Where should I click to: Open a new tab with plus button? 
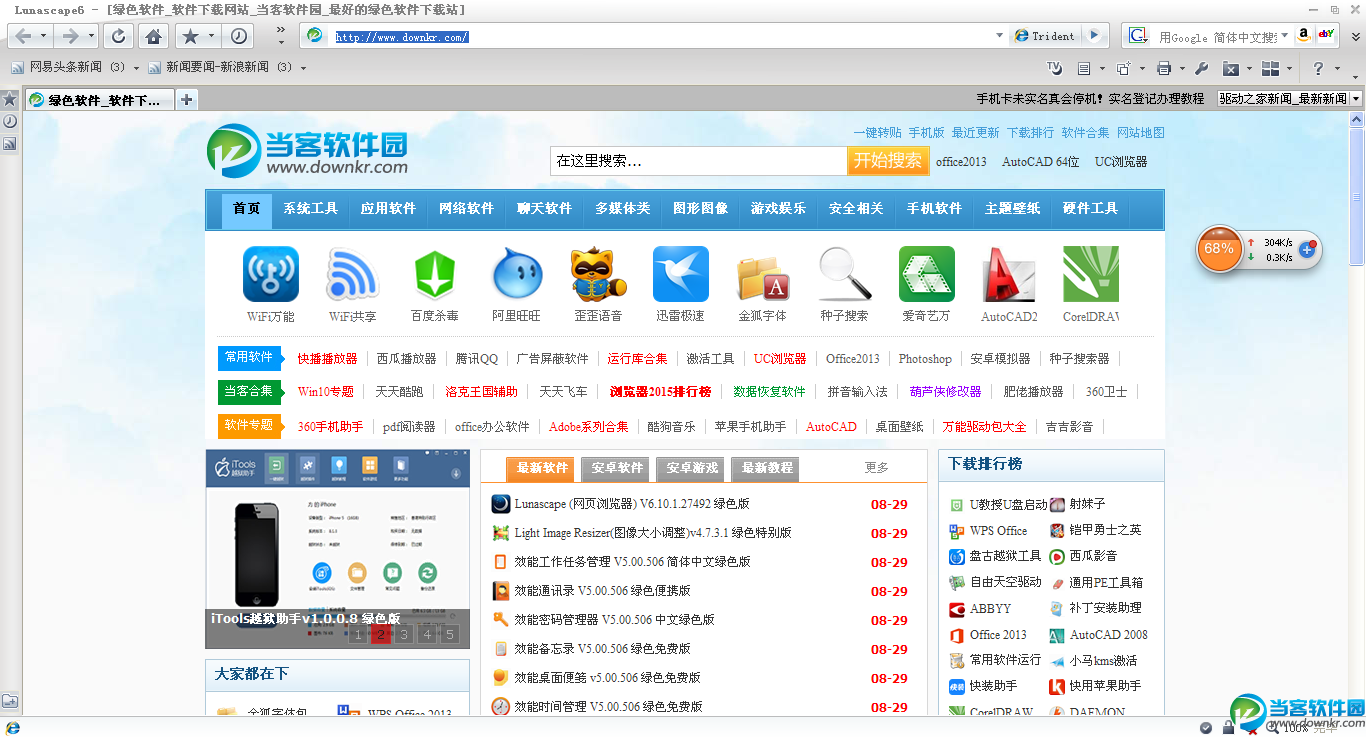point(186,99)
